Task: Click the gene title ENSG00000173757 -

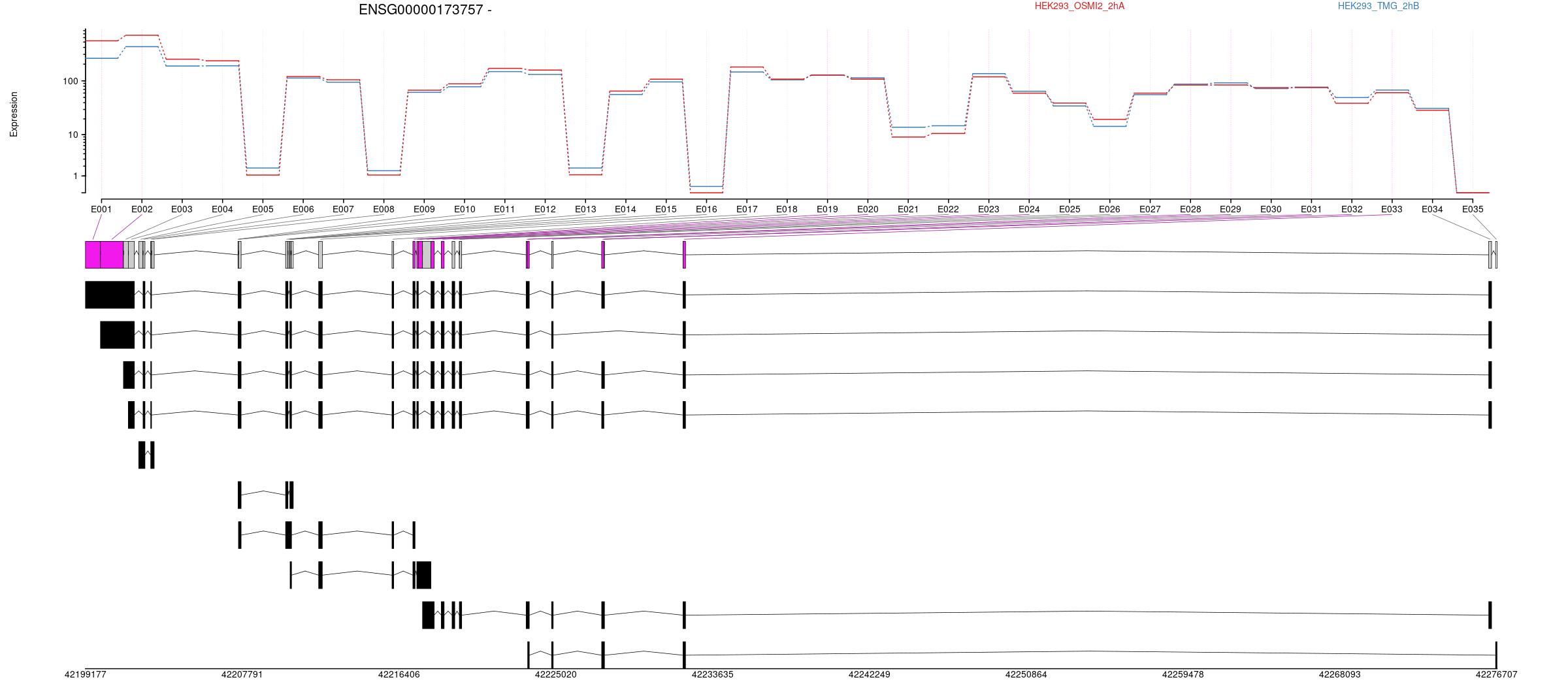Action: click(425, 10)
